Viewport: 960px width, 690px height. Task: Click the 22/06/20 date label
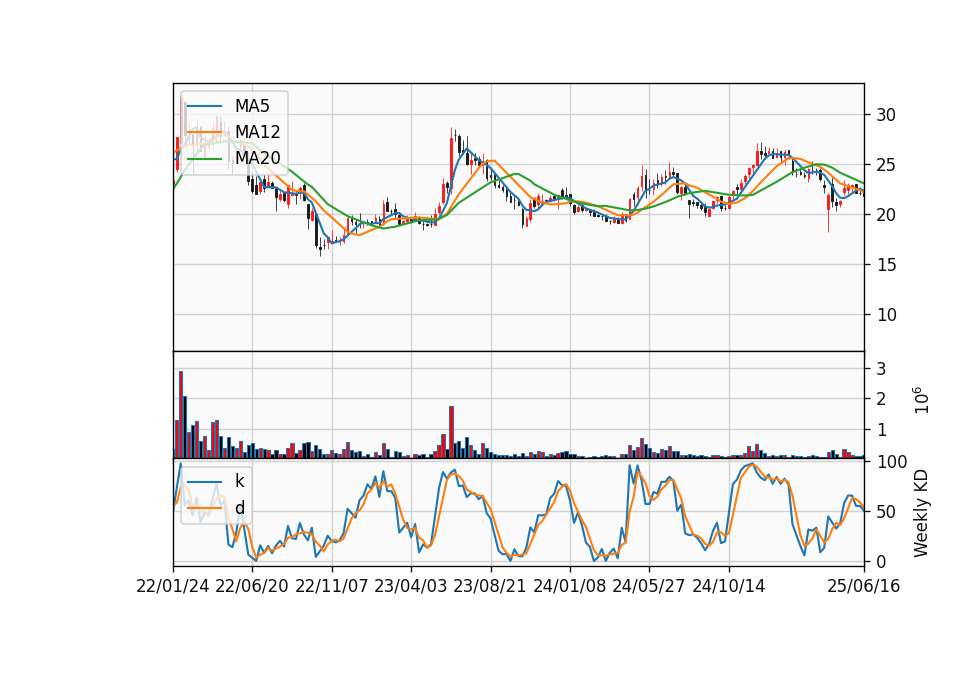[x=252, y=586]
